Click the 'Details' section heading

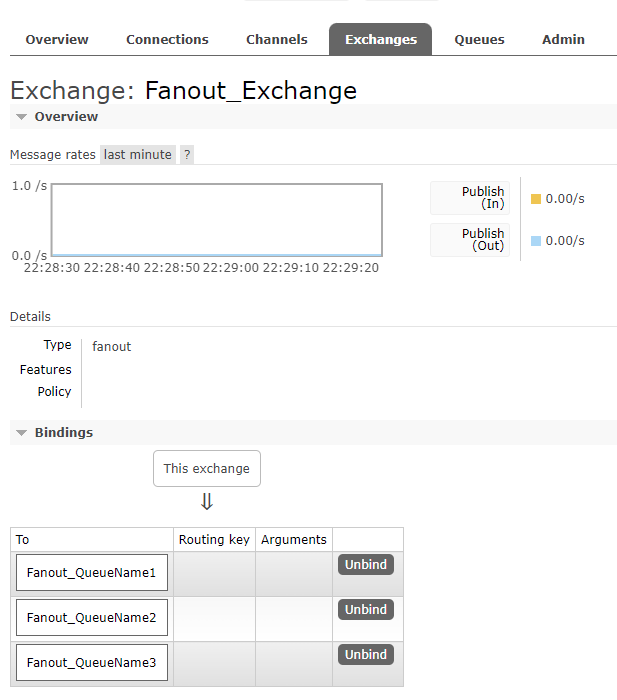pyautogui.click(x=30, y=317)
